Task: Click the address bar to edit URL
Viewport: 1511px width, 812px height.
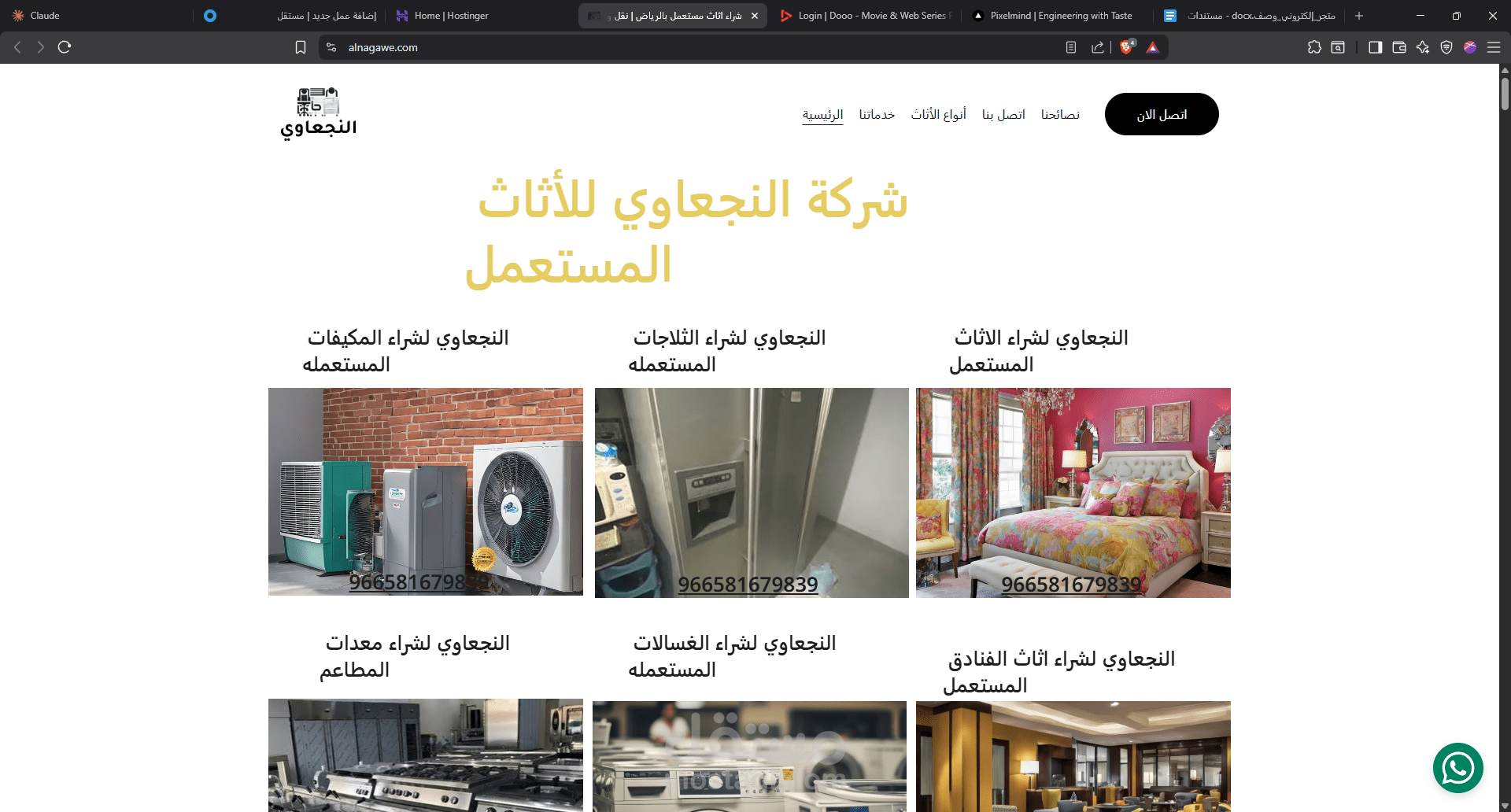Action: pos(551,47)
